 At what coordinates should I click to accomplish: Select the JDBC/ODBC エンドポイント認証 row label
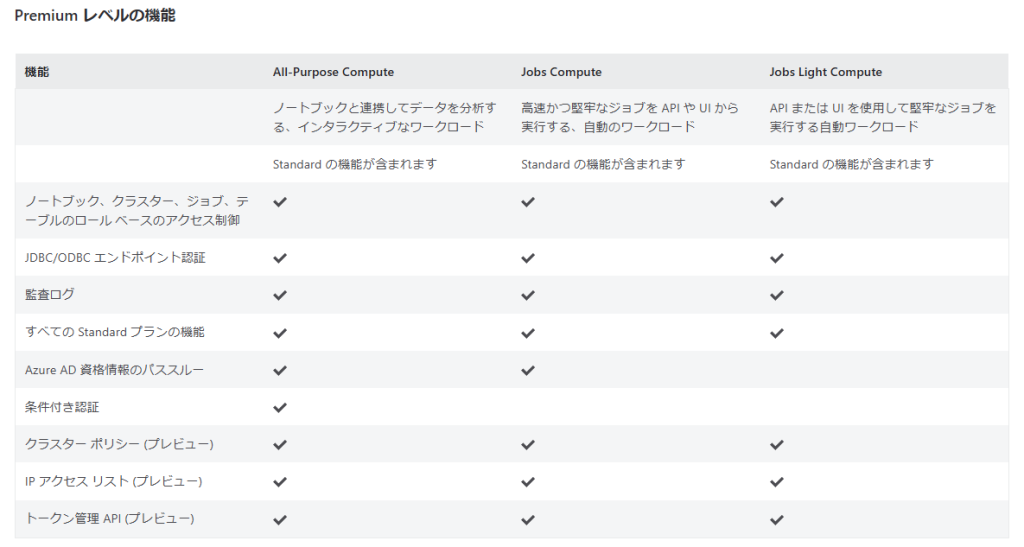115,258
